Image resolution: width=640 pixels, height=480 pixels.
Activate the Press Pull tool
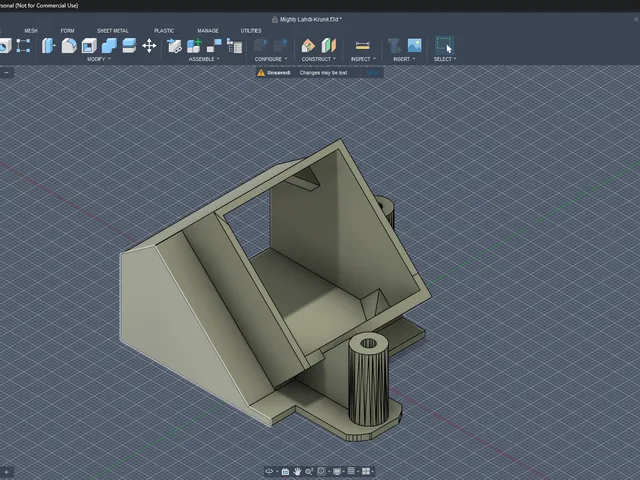(x=48, y=45)
